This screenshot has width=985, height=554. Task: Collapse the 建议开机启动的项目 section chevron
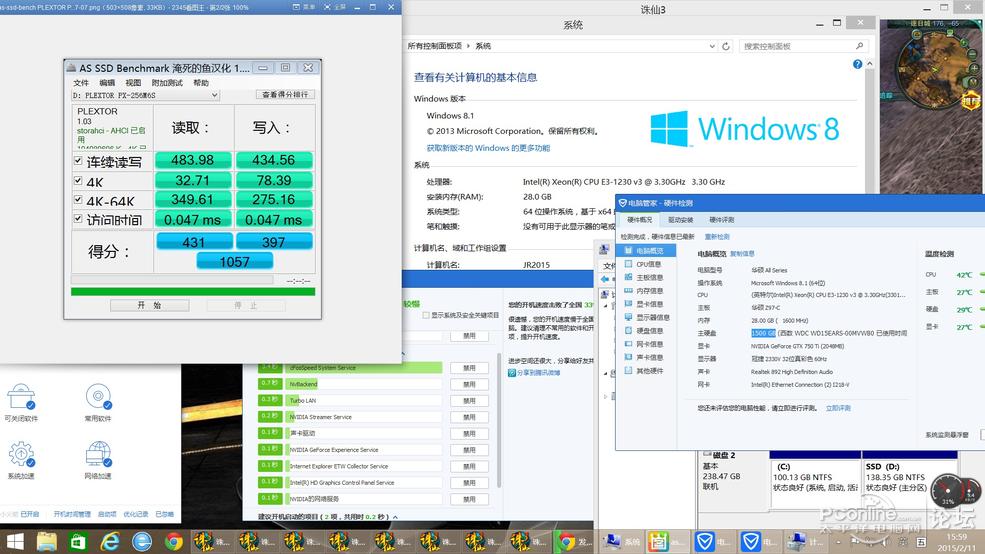click(396, 517)
